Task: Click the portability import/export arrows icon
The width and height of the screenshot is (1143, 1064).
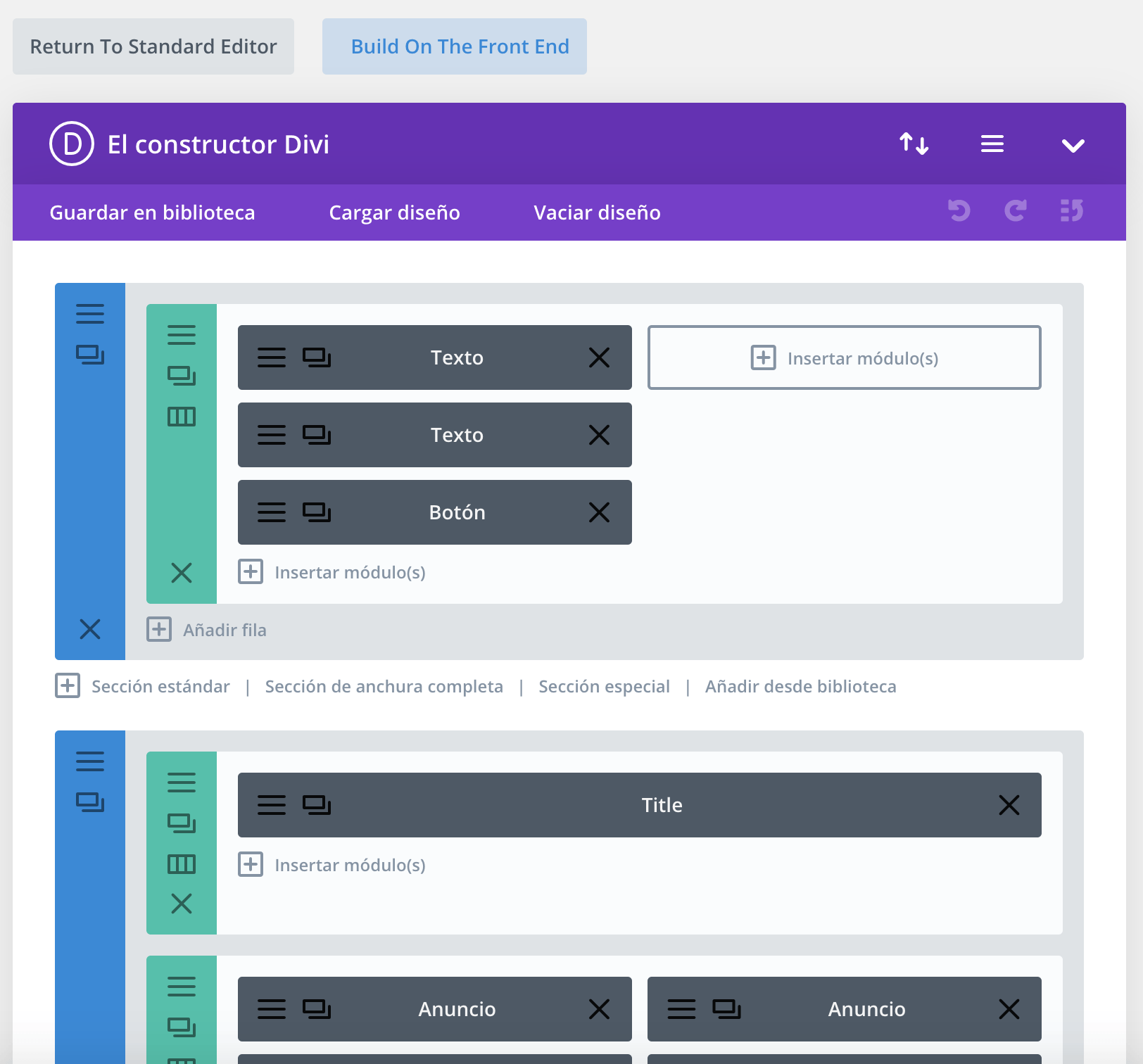Action: pos(914,144)
